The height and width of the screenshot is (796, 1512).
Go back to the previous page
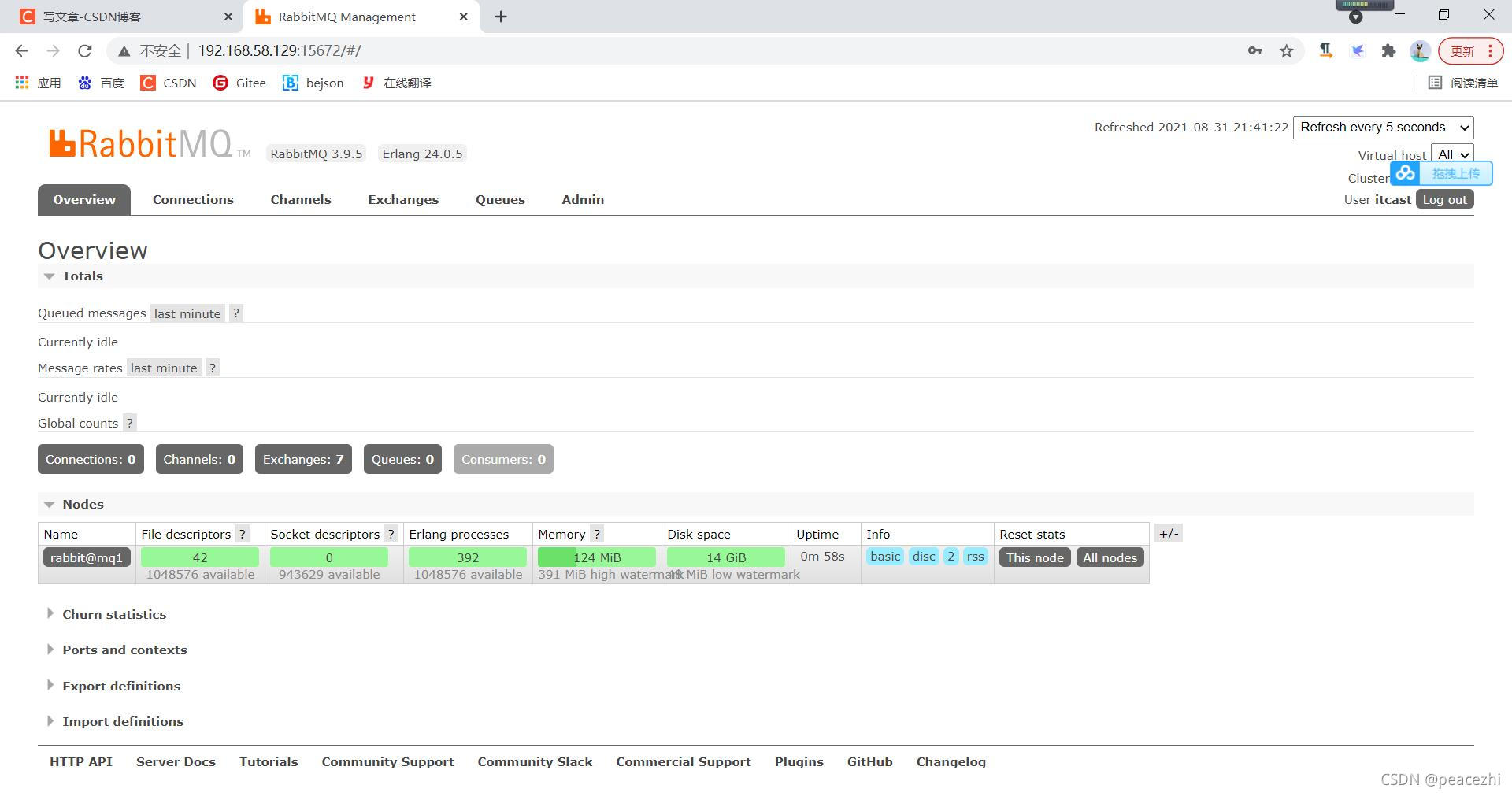(x=22, y=50)
